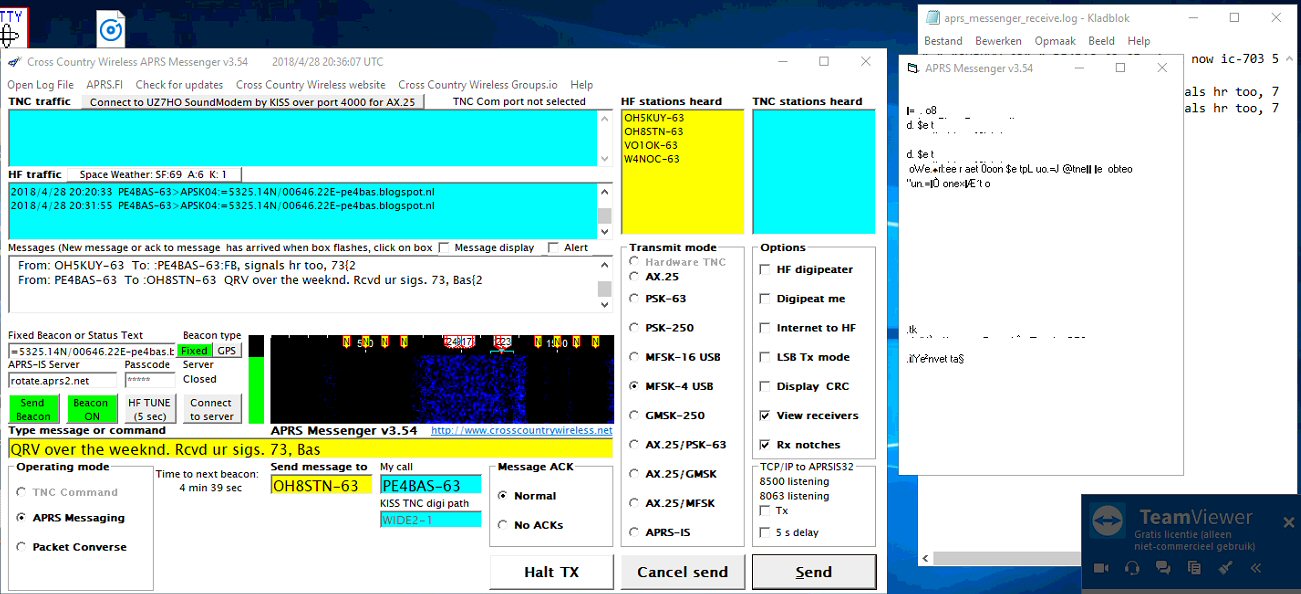Open the Bewerken menu in Kladblok
The image size is (1301, 594).
click(999, 41)
